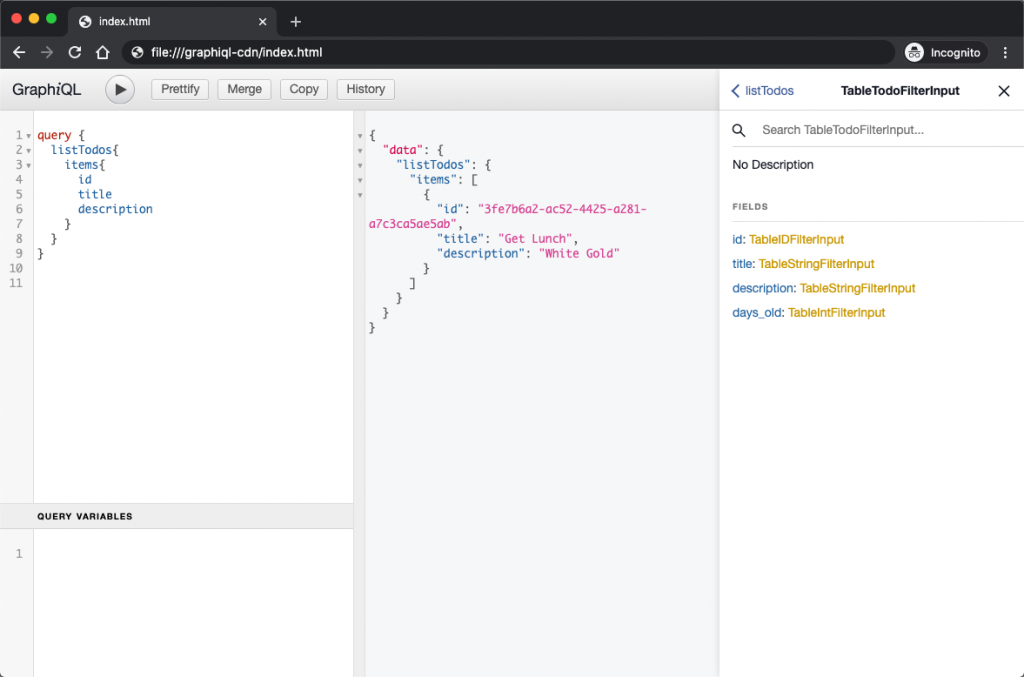Screen dimensions: 1024x677
Task: Collapse the items block in query editor
Action: tap(29, 165)
